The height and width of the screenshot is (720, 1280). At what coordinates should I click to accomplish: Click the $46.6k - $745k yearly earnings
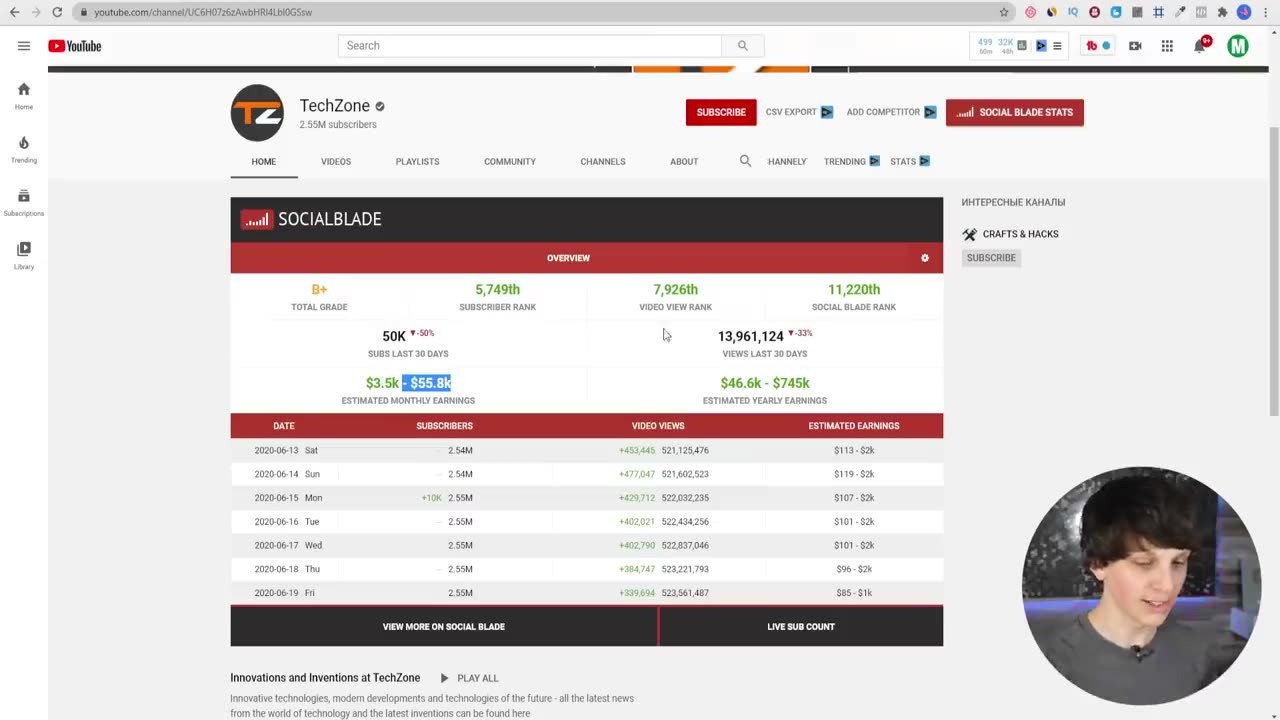pyautogui.click(x=765, y=383)
